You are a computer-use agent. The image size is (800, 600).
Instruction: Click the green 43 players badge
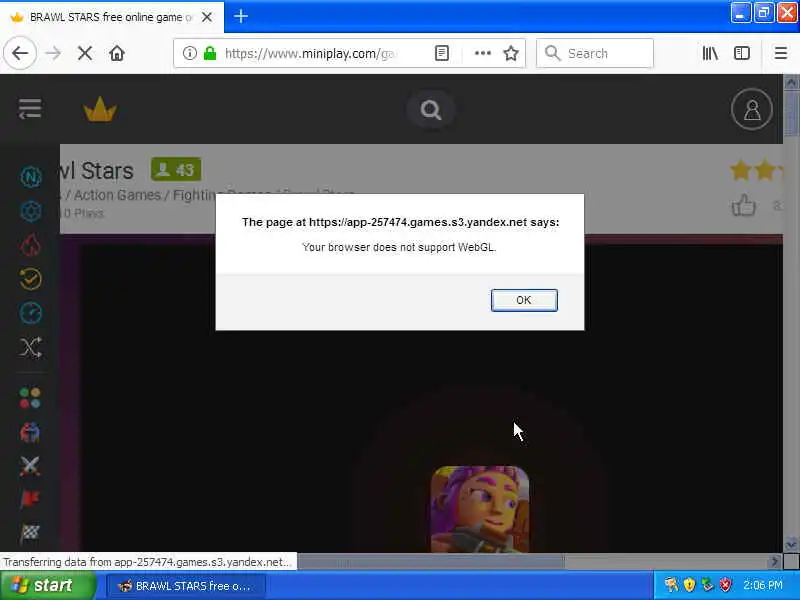[176, 169]
